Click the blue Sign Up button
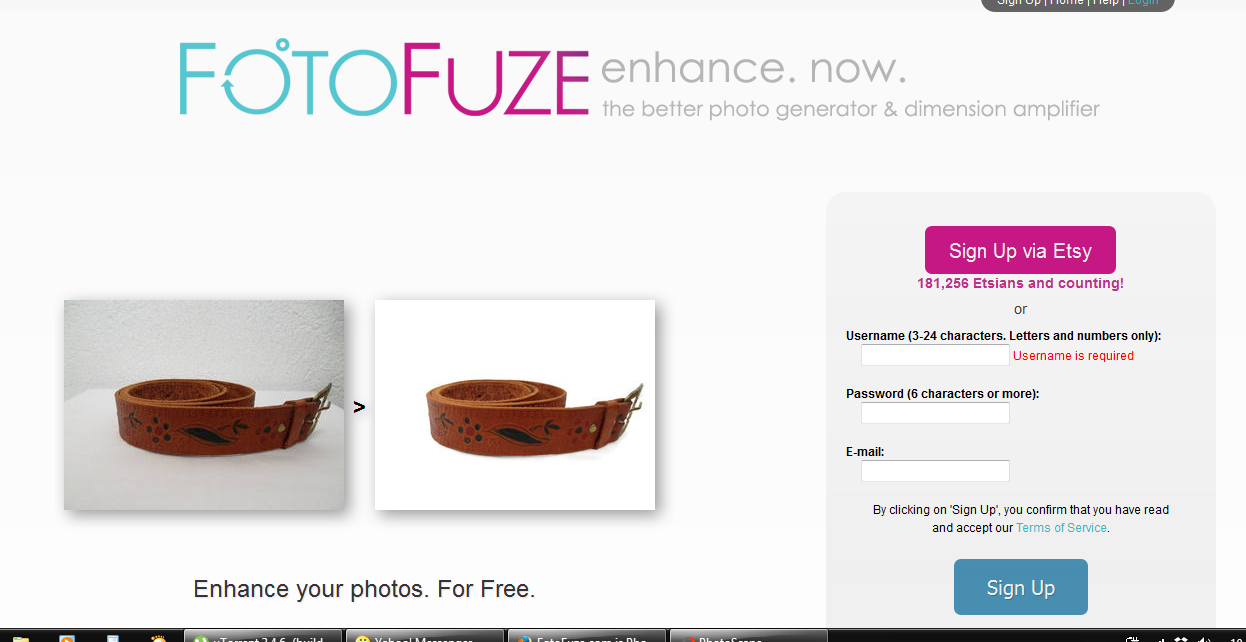 coord(1020,587)
